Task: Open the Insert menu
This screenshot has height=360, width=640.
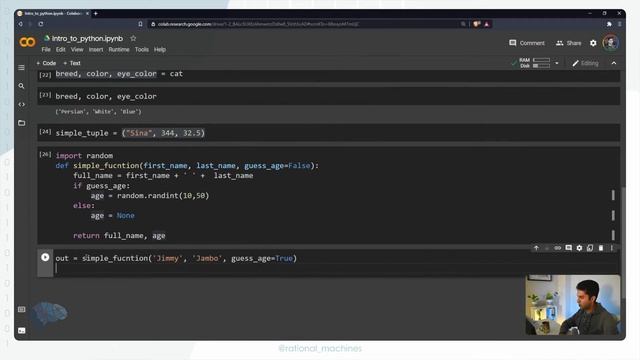Action: click(96, 49)
